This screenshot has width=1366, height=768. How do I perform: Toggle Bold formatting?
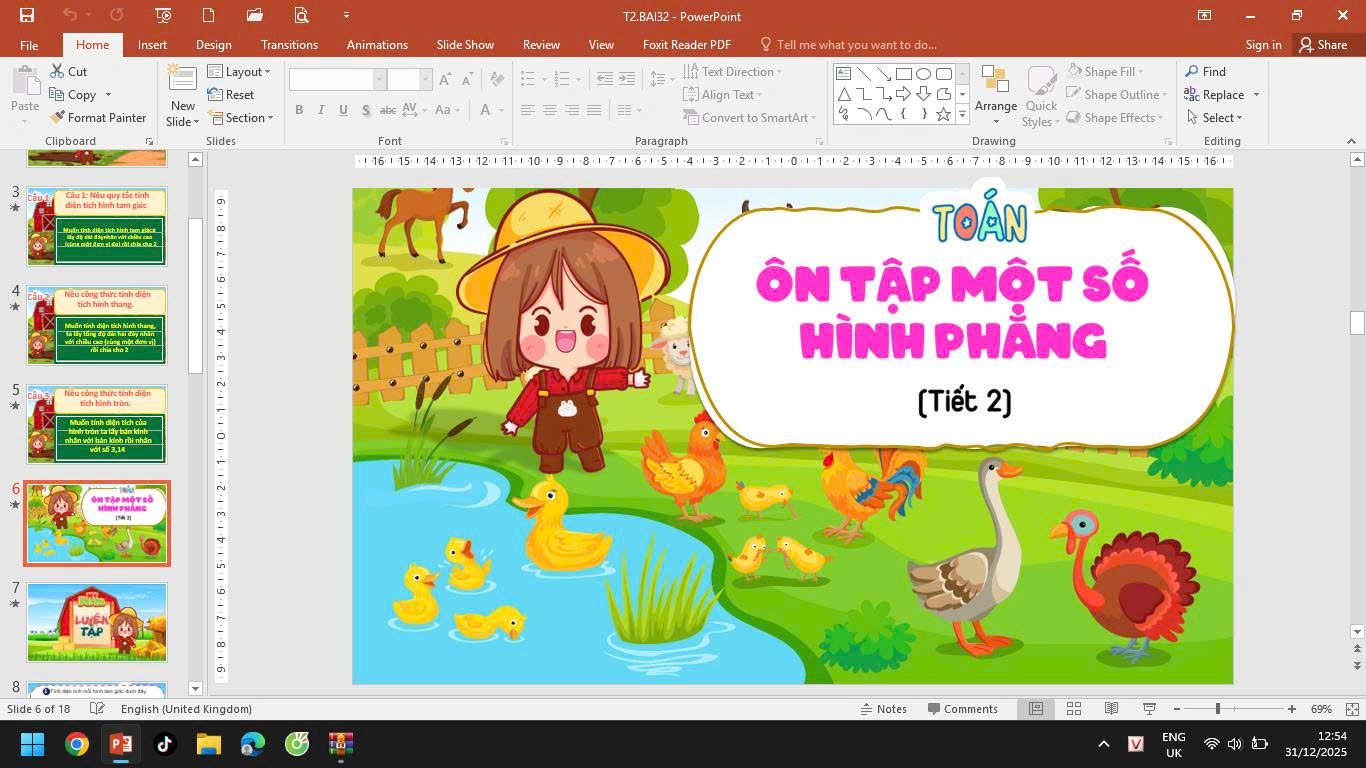click(299, 110)
